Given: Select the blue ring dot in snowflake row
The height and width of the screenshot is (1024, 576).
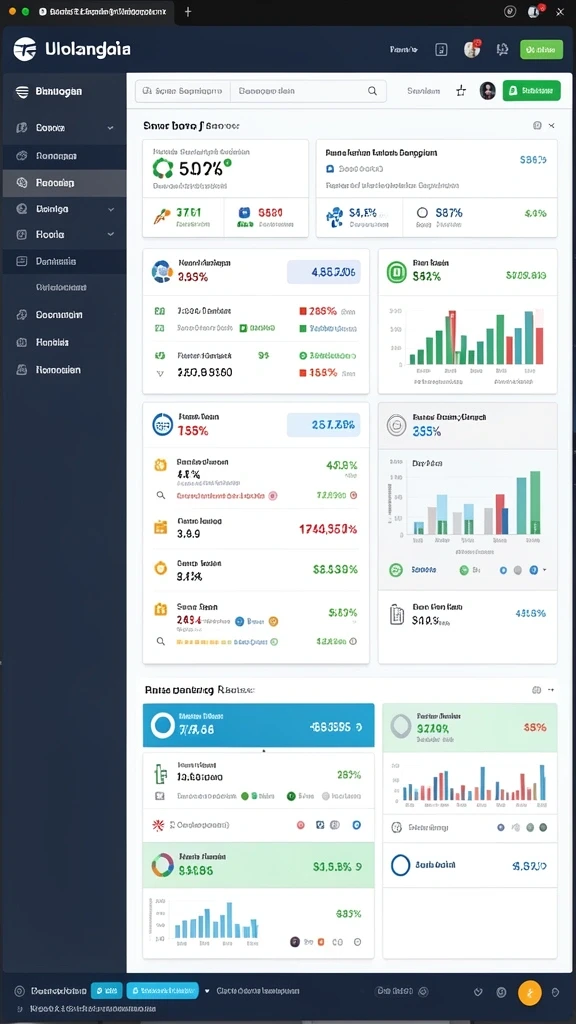Looking at the screenshot, I should pyautogui.click(x=357, y=825).
